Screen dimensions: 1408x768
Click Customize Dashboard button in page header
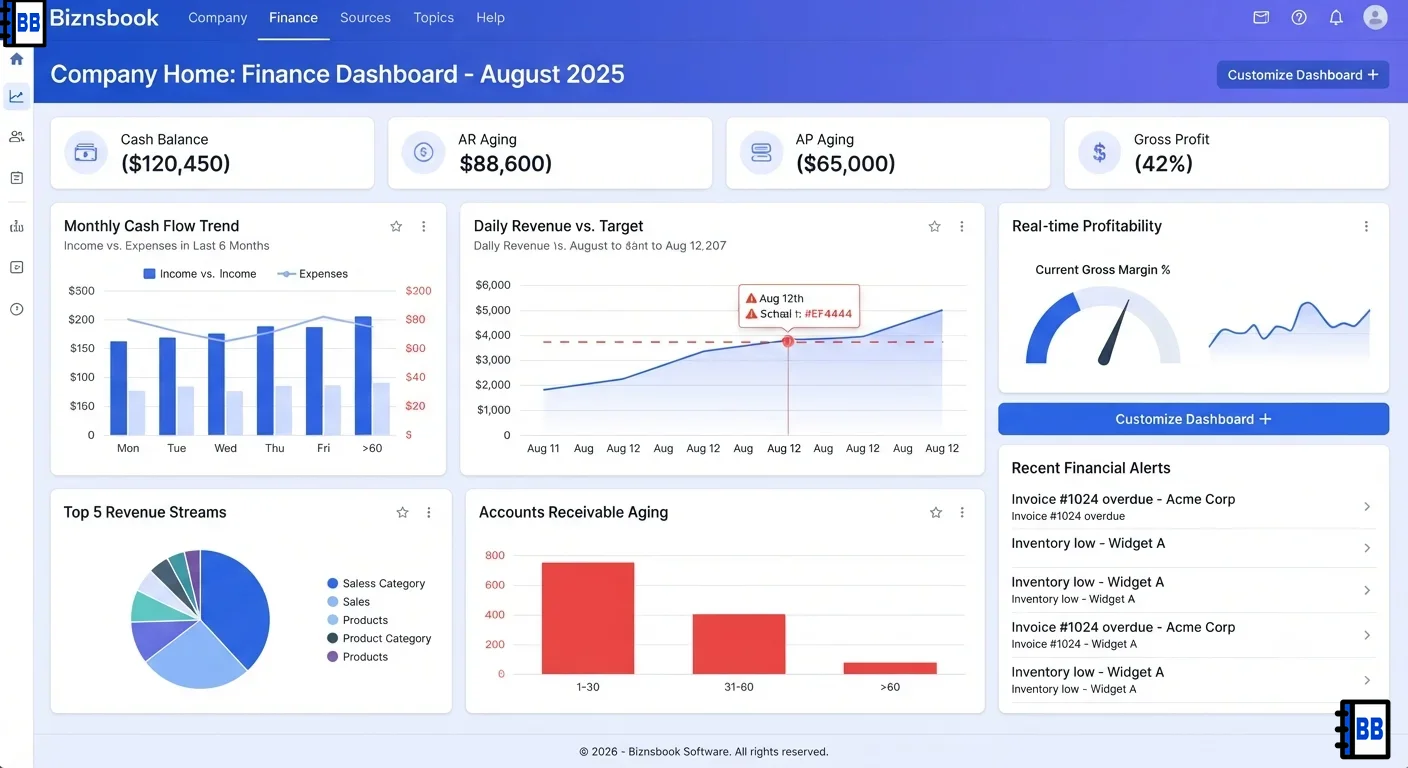click(x=1303, y=75)
